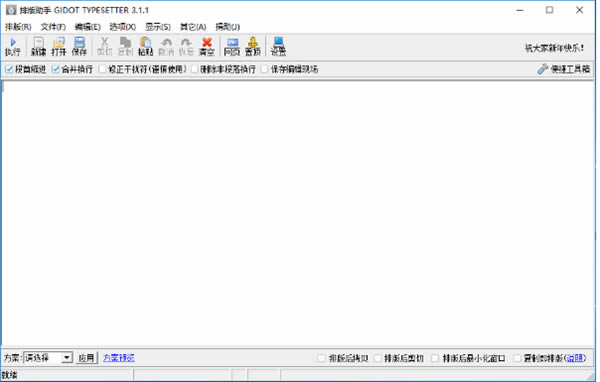Paste text using the 粘贴 clipboard icon
Image resolution: width=600 pixels, height=382 pixels.
[x=145, y=47]
